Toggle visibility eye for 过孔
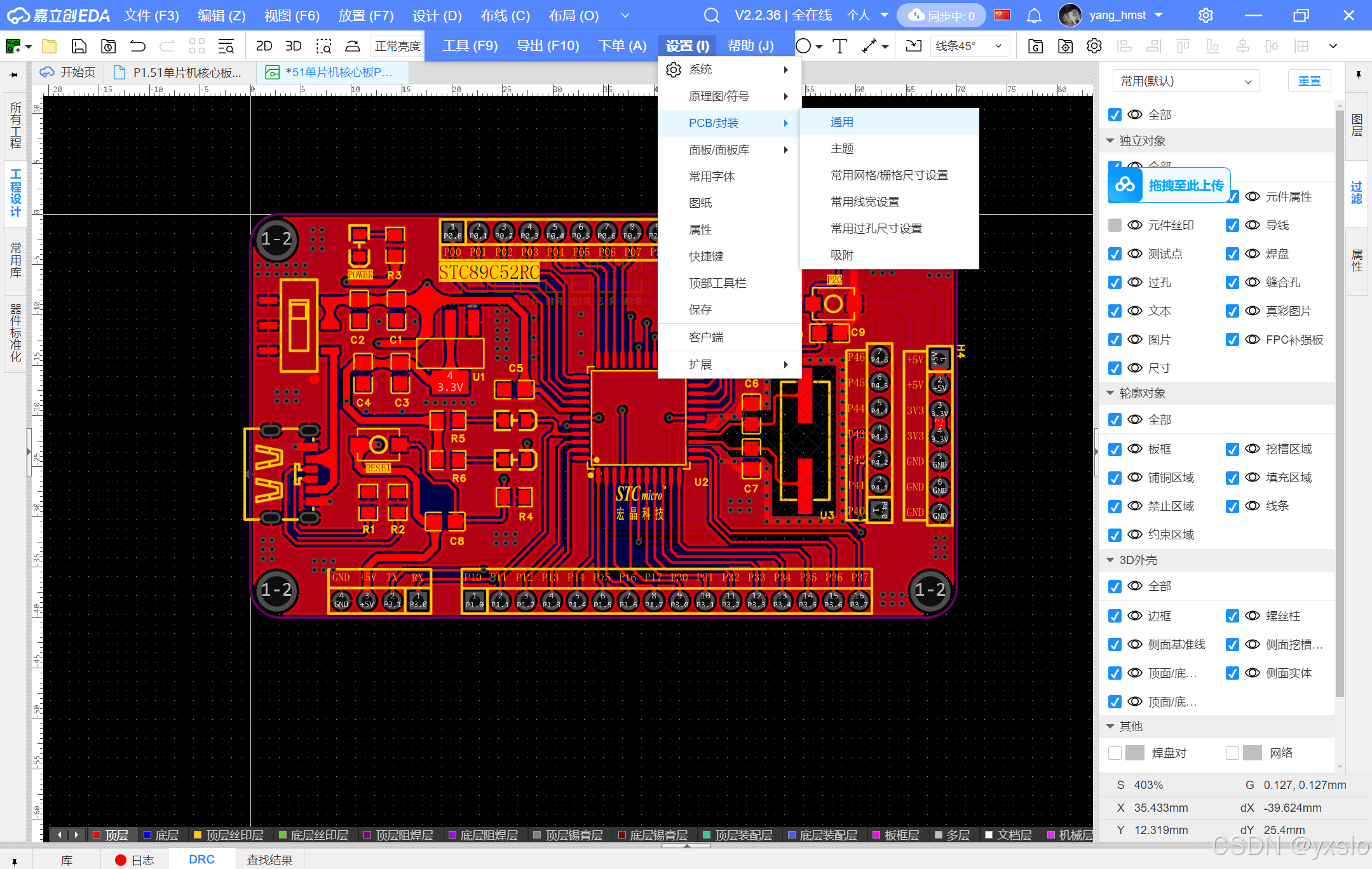 click(x=1135, y=283)
